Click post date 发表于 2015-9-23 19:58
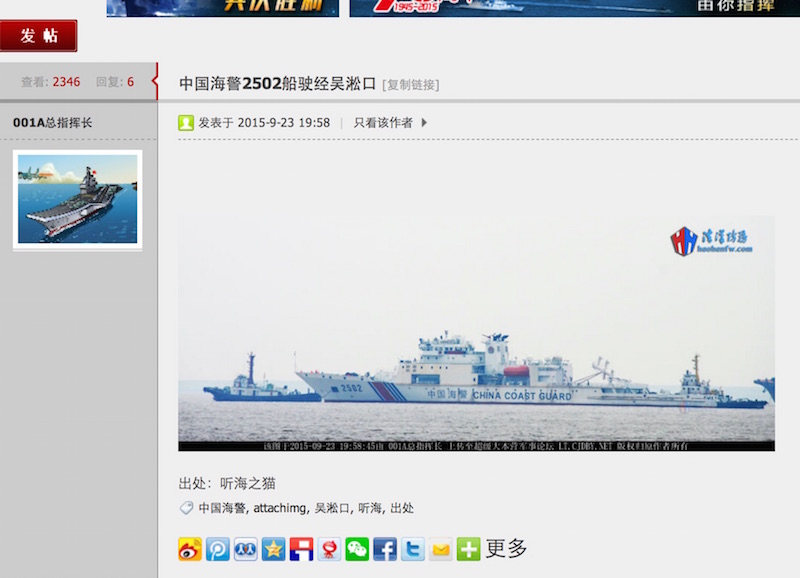The height and width of the screenshot is (578, 800). coord(264,122)
